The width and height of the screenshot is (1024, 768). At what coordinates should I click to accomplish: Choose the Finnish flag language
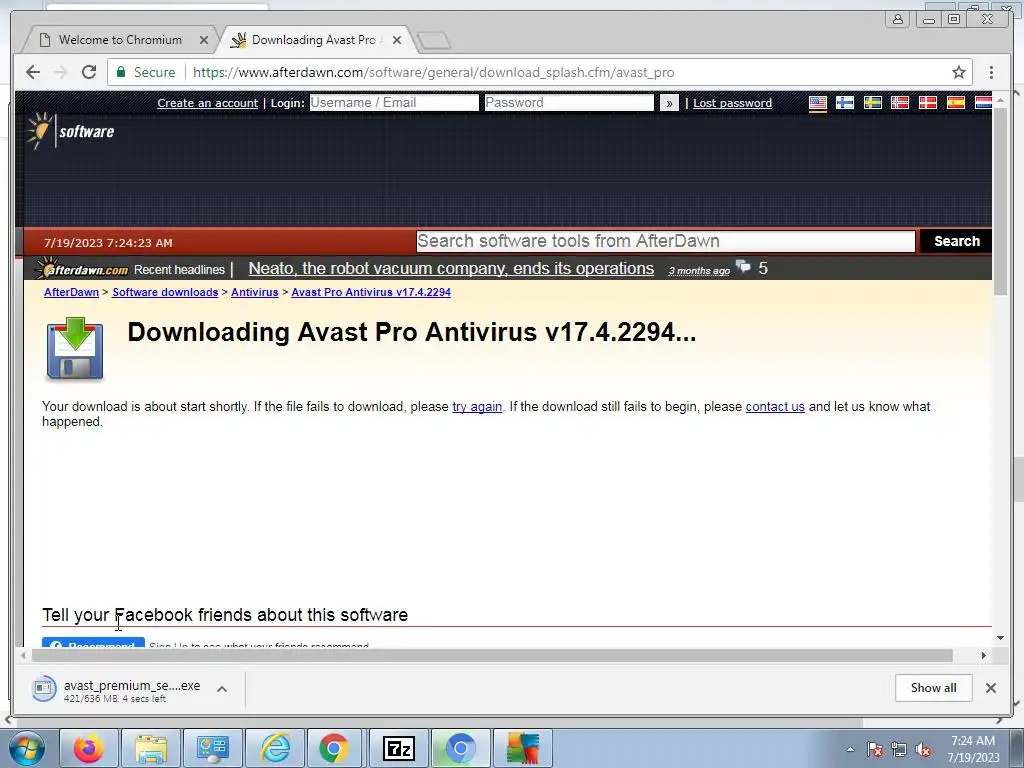(x=845, y=103)
